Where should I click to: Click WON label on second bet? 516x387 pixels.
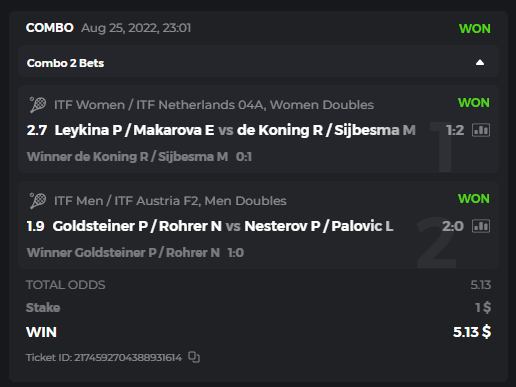point(474,199)
